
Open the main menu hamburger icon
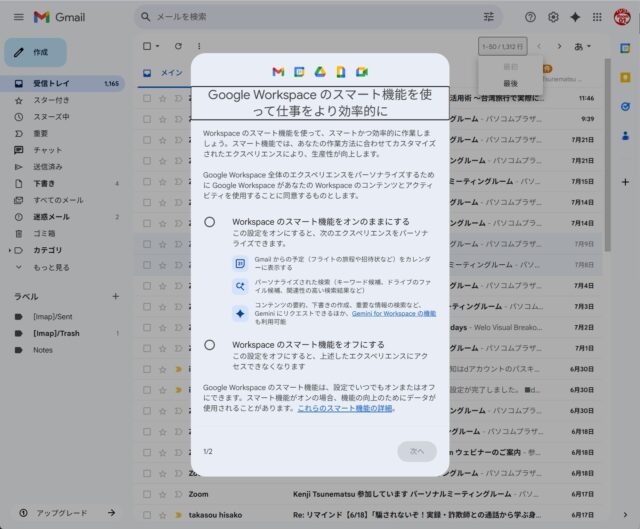(x=19, y=17)
